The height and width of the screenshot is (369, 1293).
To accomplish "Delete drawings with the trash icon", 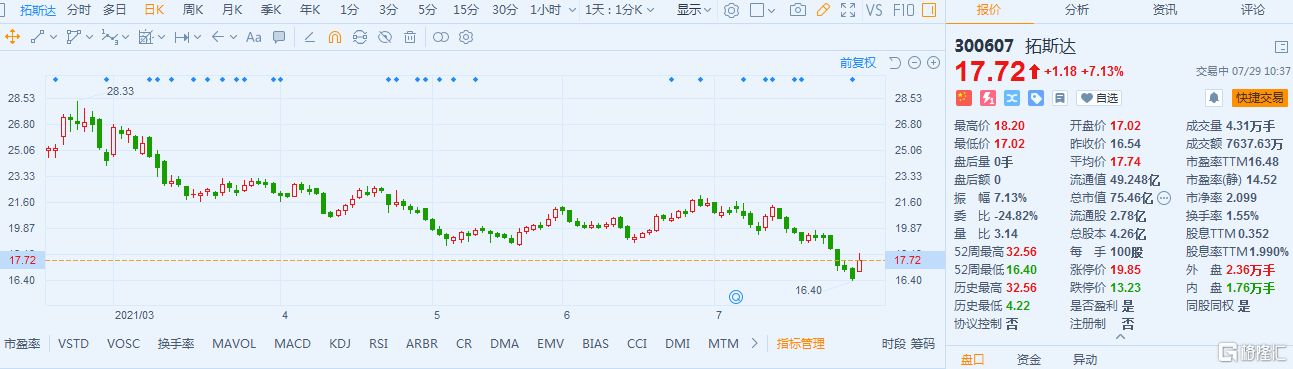I will [x=410, y=37].
